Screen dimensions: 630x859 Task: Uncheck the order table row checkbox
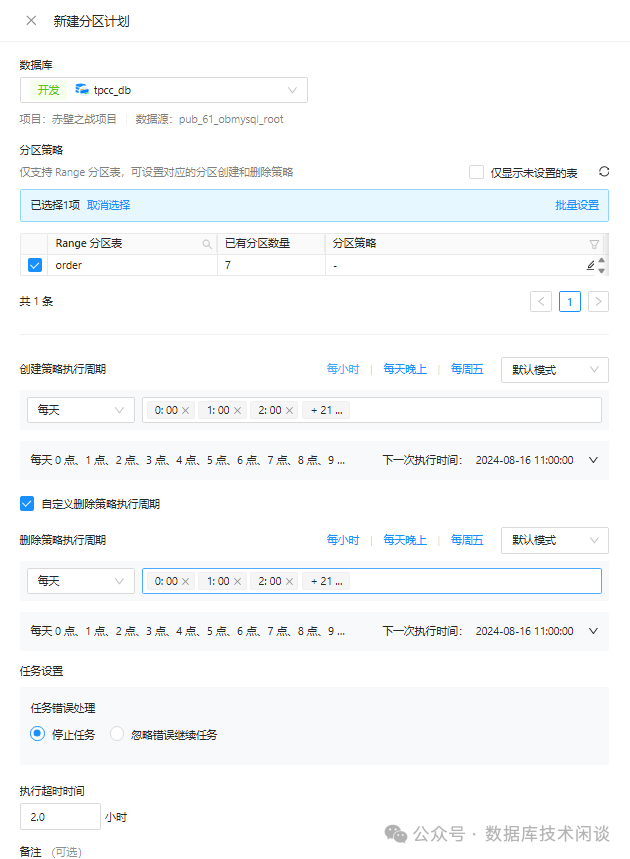35,265
